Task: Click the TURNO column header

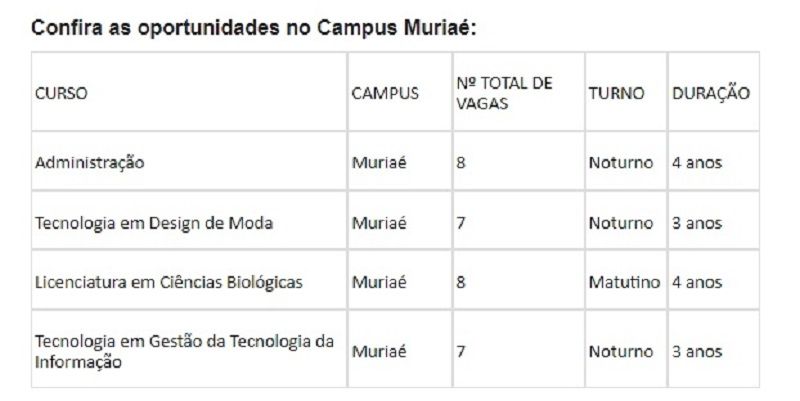Action: point(615,93)
